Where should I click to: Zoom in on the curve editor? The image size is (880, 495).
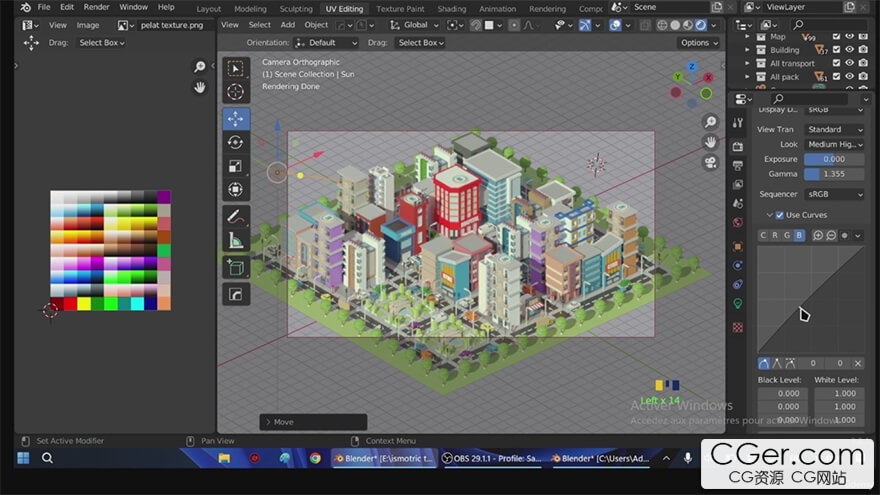817,235
